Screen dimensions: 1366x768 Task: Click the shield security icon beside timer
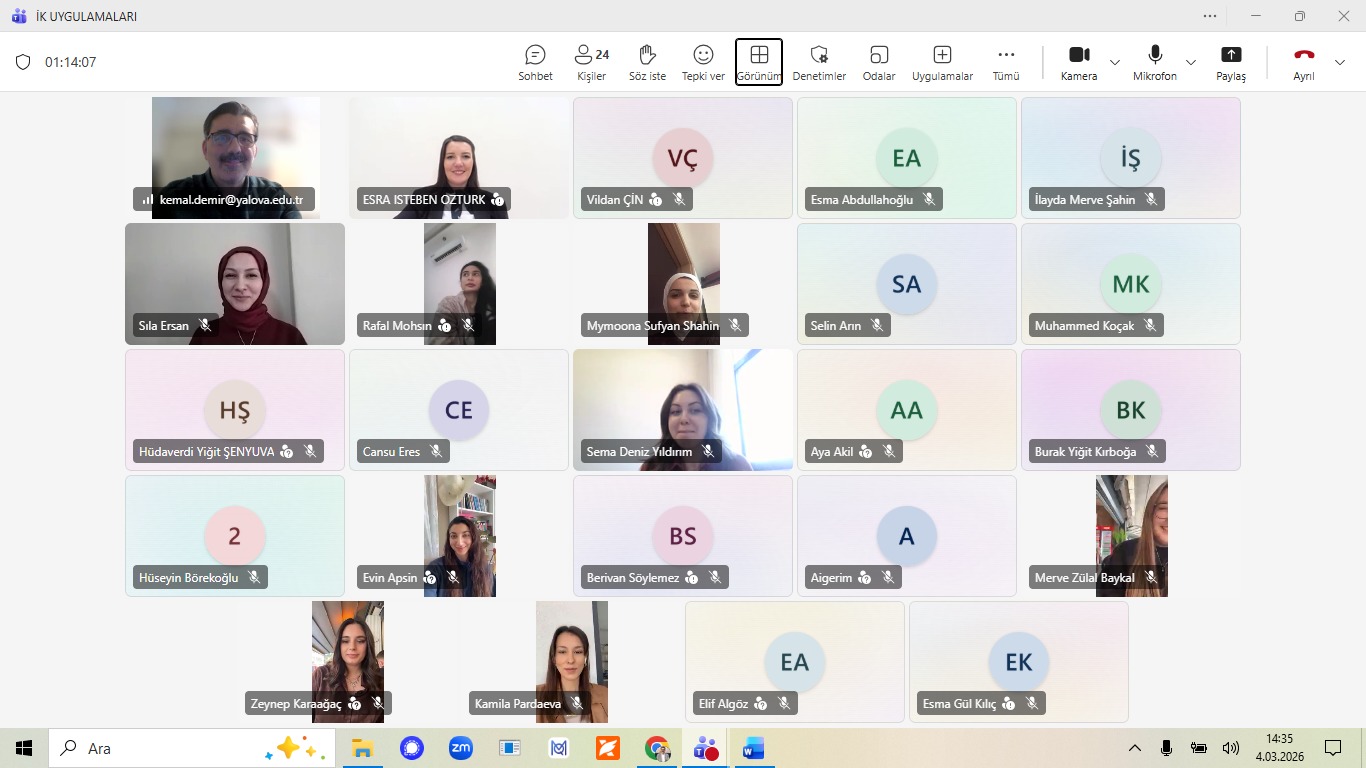23,62
